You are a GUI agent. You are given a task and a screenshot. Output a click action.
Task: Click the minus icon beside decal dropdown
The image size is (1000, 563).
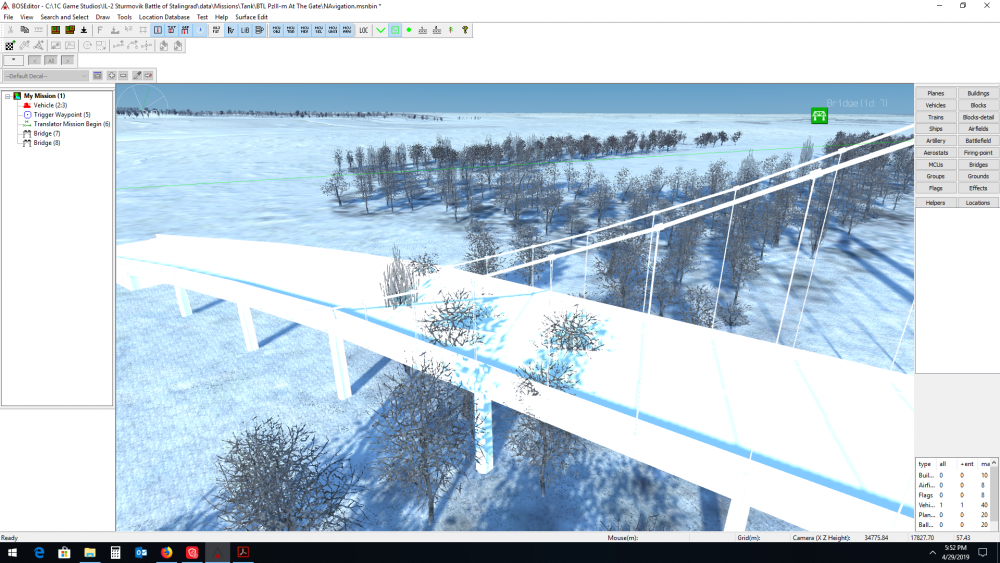[123, 76]
